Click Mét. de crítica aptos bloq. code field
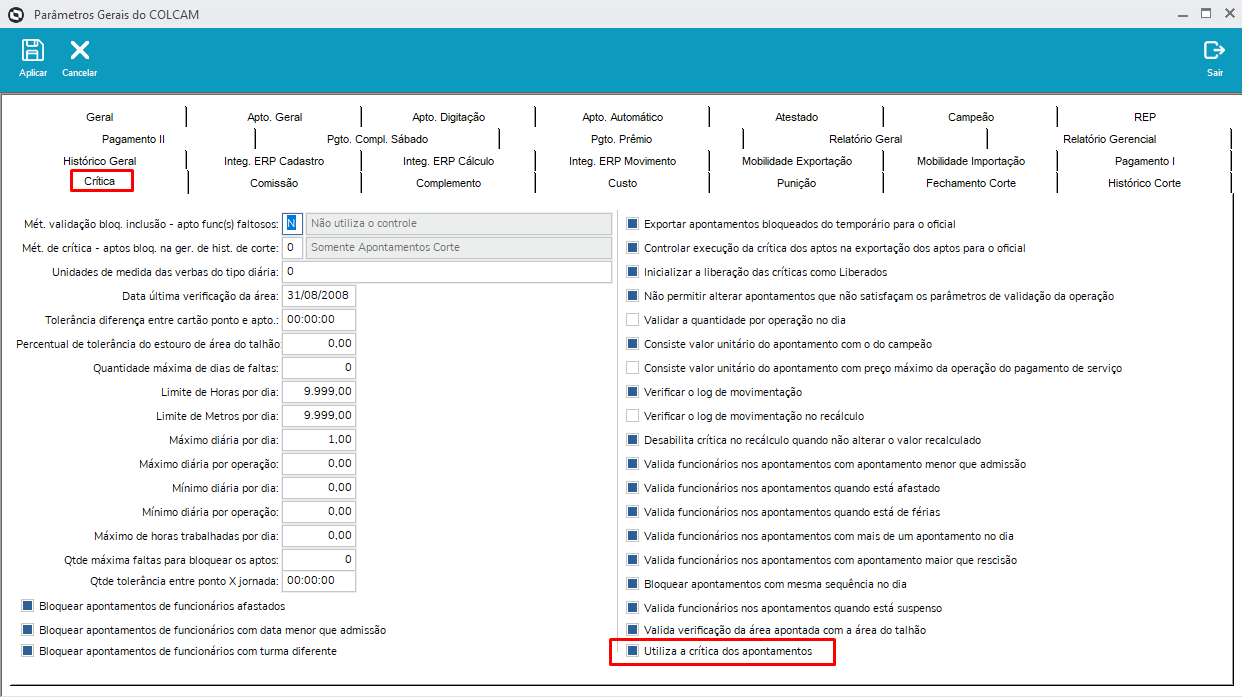 coord(292,247)
